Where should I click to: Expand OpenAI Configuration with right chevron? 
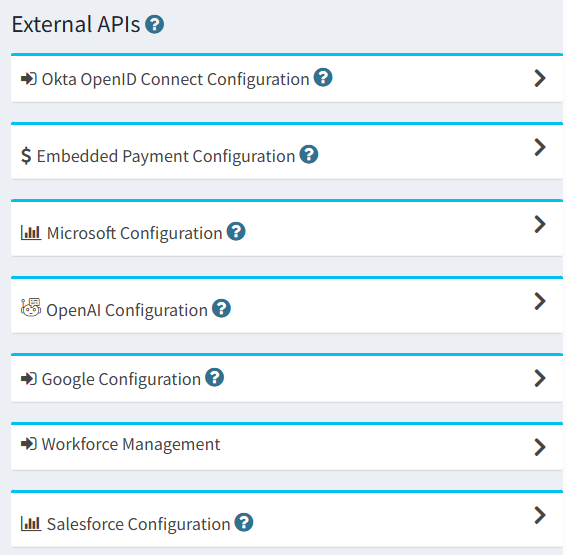tap(540, 301)
